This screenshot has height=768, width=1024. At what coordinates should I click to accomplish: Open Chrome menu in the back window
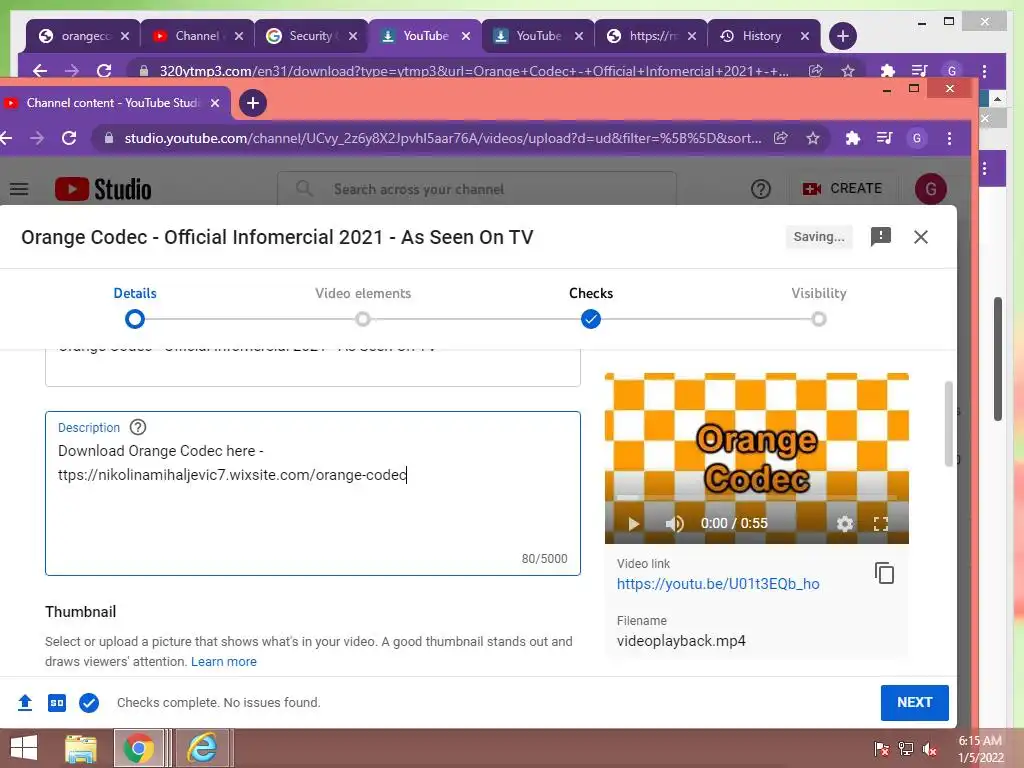coord(984,71)
